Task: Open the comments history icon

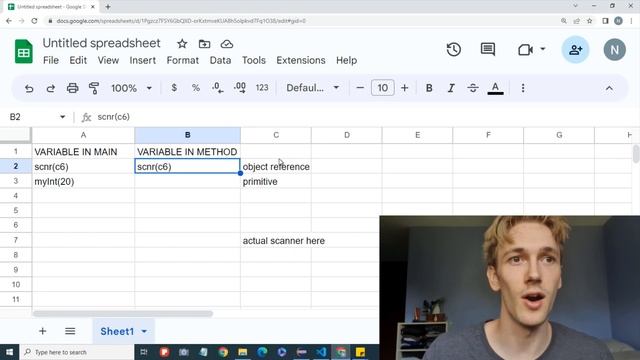Action: click(488, 50)
